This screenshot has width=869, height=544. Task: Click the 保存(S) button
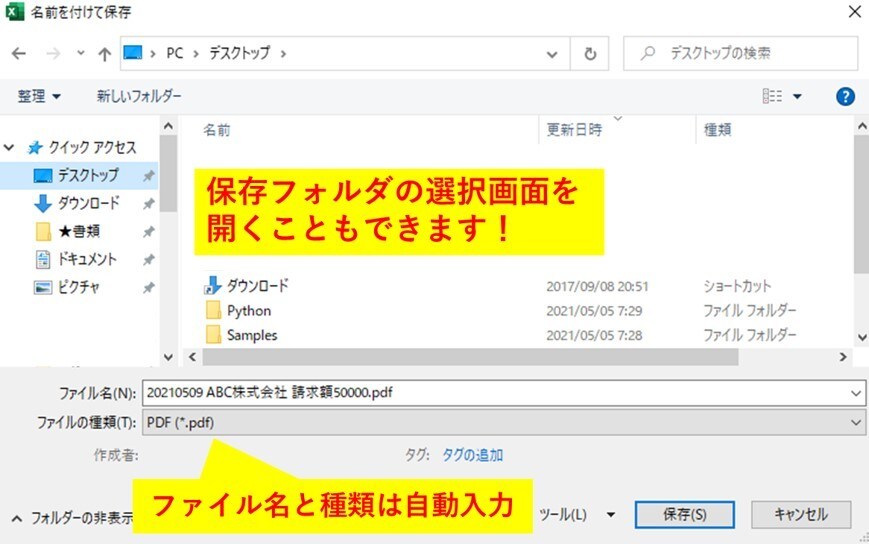point(684,515)
